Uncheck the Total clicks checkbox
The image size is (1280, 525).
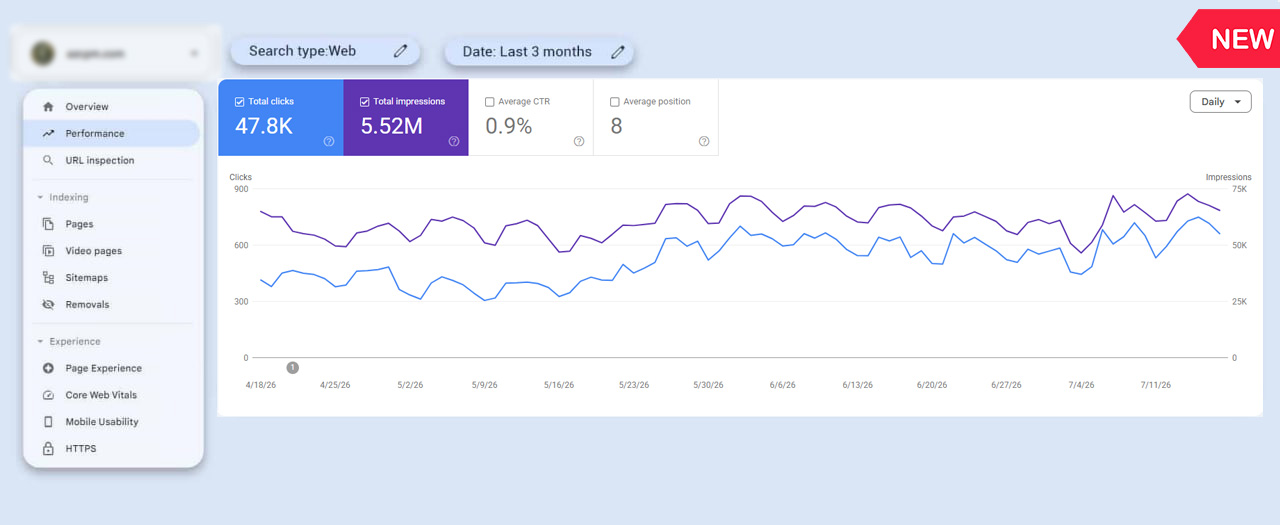pos(239,101)
